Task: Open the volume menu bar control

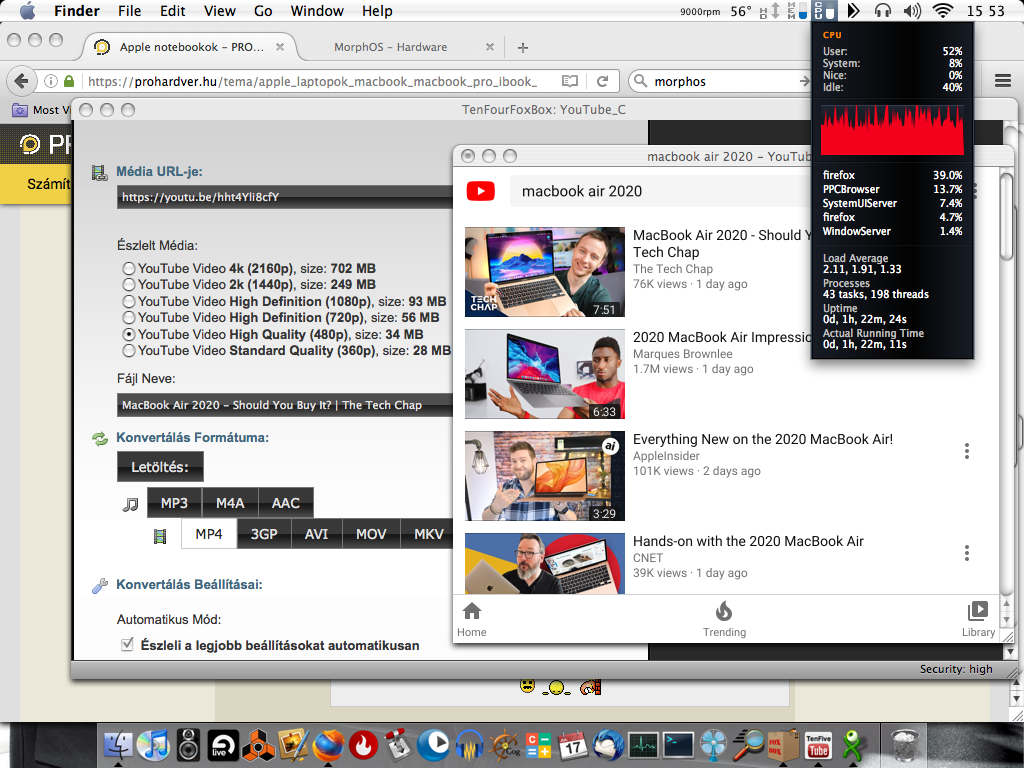Action: coord(912,10)
